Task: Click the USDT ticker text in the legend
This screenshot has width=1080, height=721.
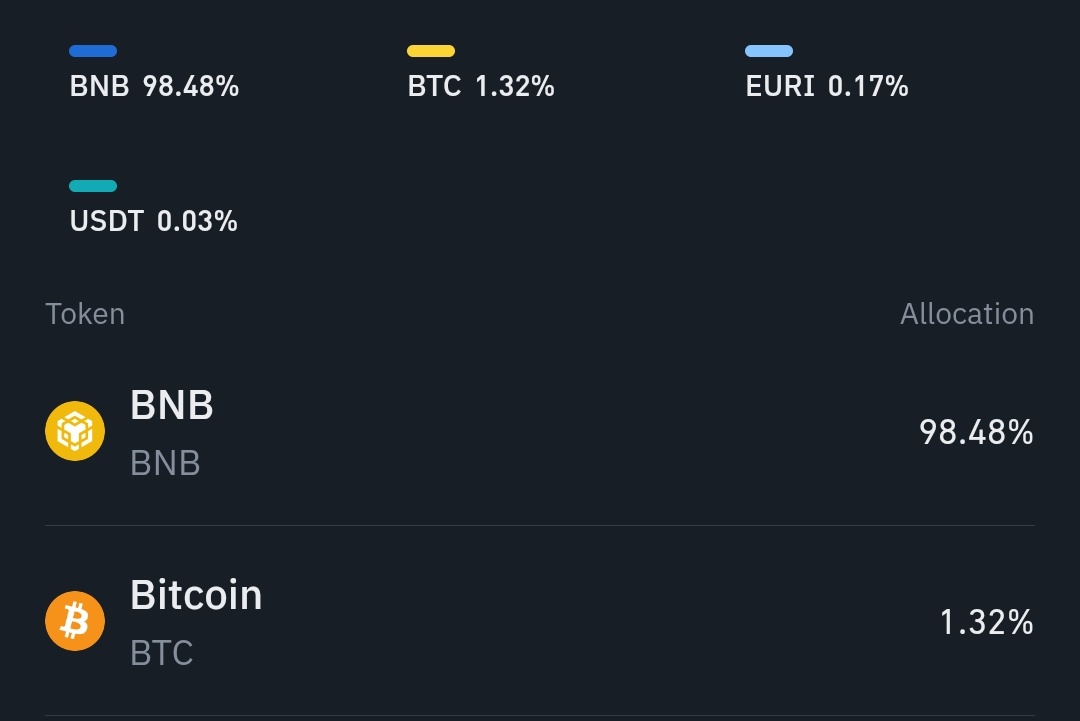Action: [107, 221]
